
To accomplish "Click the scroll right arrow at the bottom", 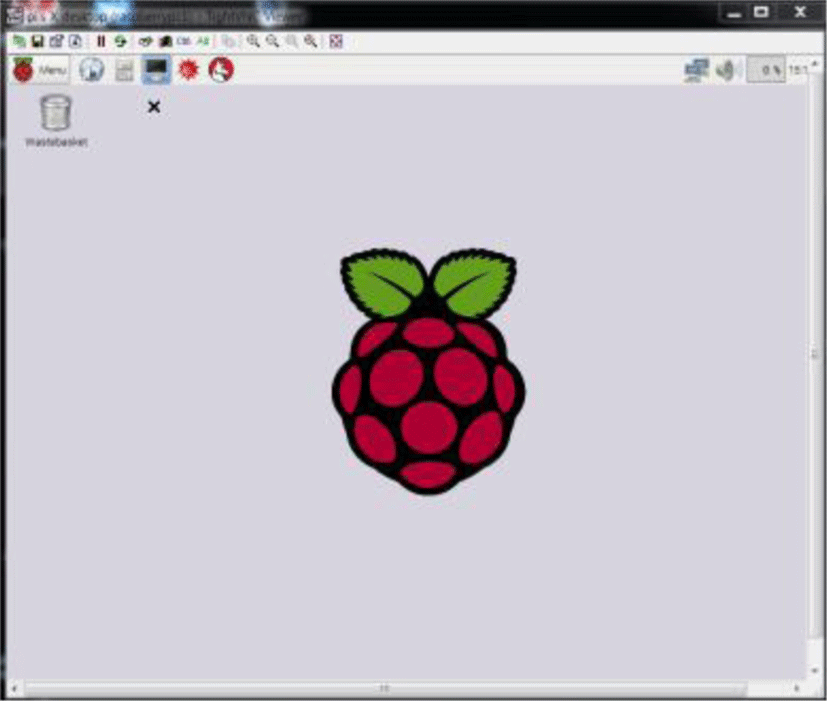I will coord(797,688).
